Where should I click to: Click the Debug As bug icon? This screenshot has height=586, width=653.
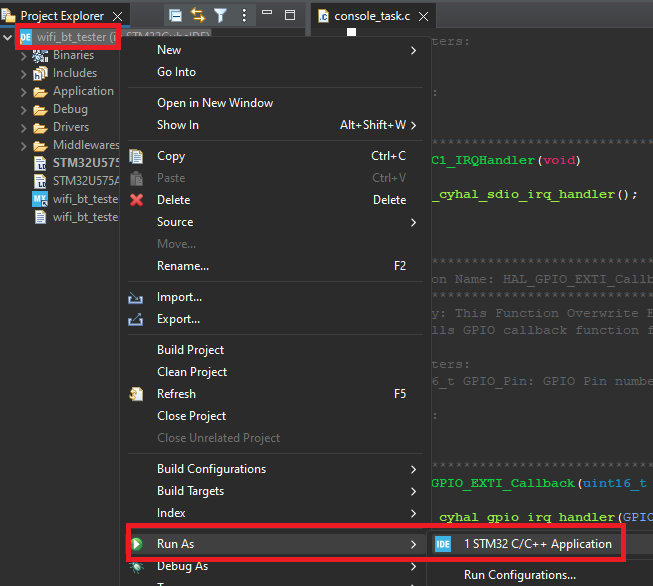coord(136,567)
